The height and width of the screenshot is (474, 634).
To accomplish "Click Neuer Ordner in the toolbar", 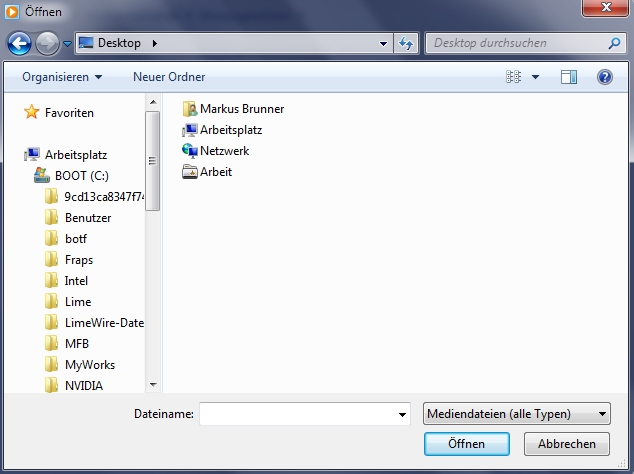I will [x=169, y=77].
